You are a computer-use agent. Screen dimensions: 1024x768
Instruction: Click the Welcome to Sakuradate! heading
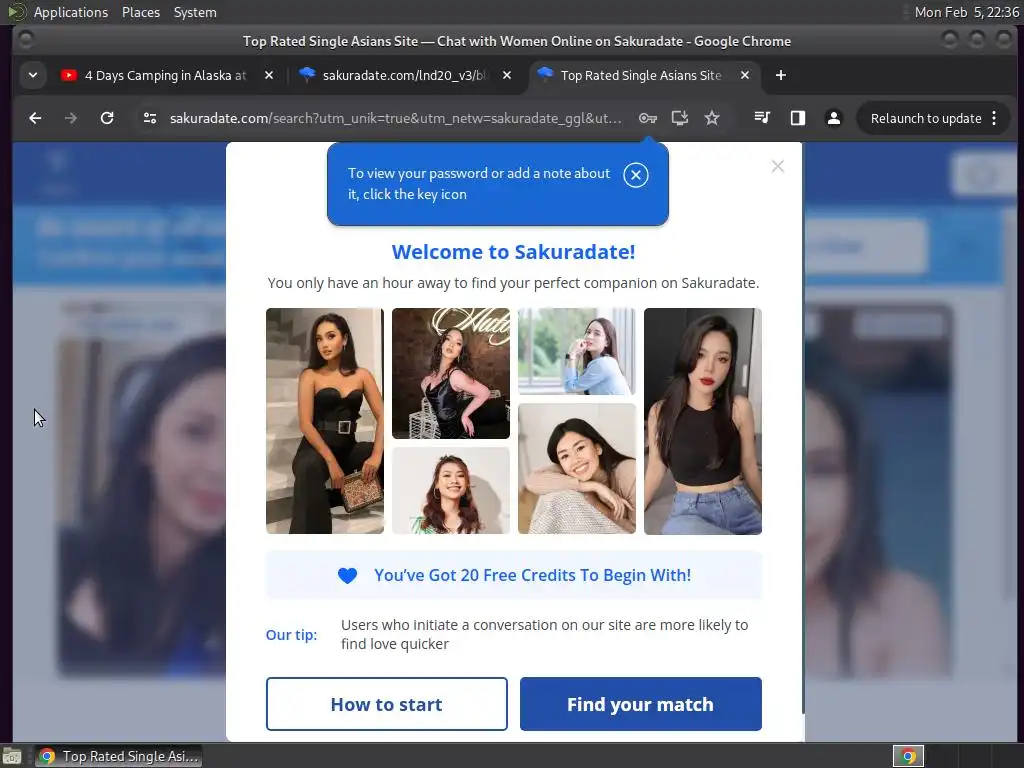click(513, 252)
